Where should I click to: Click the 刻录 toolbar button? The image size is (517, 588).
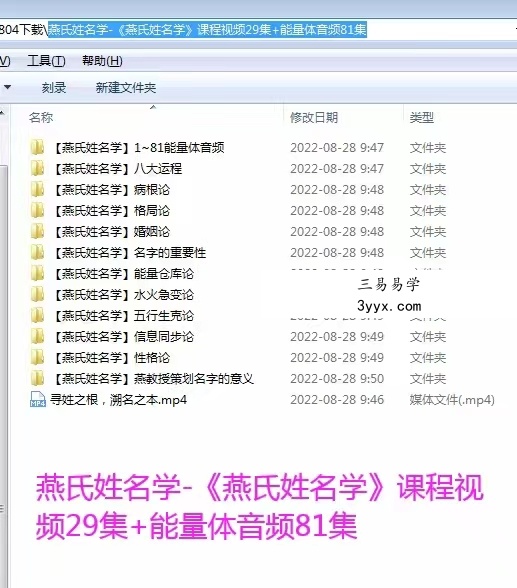click(54, 88)
